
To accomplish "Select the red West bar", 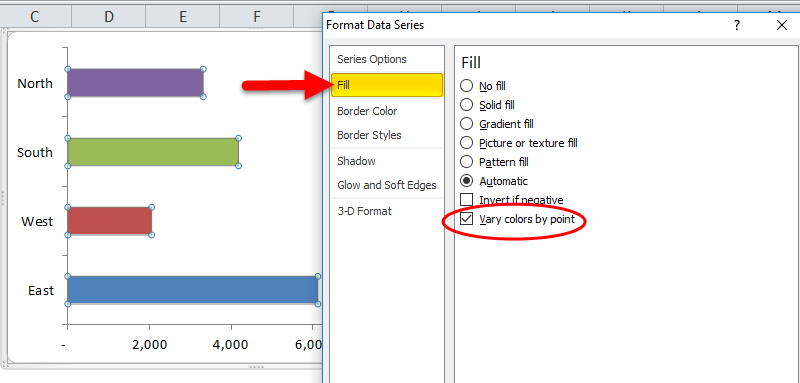I will click(109, 221).
